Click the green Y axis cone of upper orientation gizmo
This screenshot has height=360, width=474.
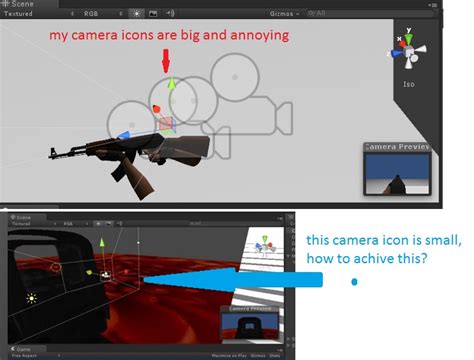(408, 38)
